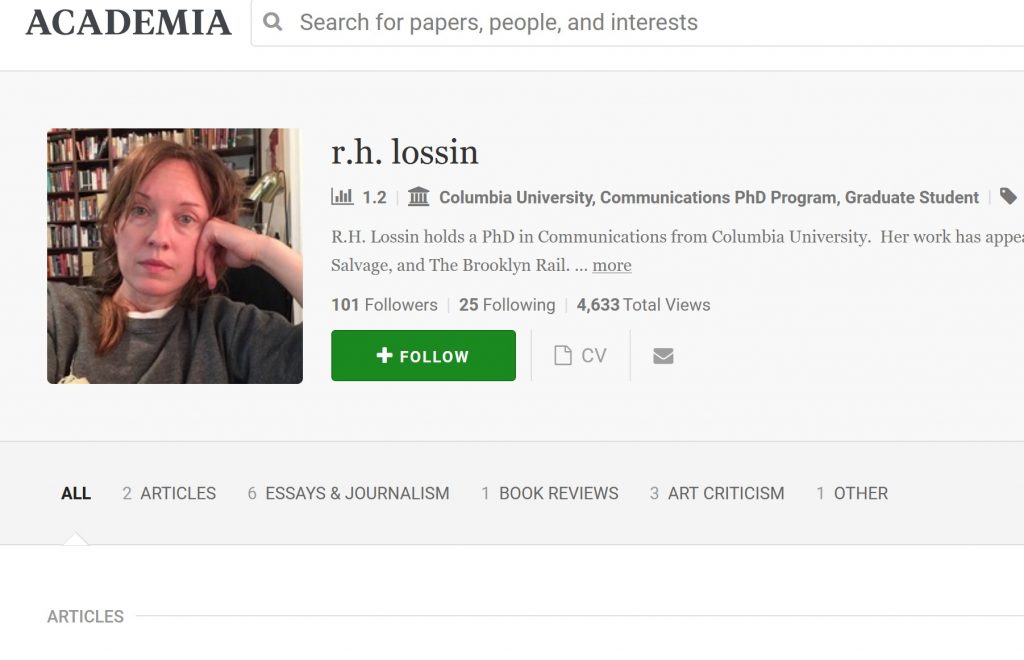The image size is (1024, 660).
Task: Open the r.h. lossin profile photo
Action: point(175,256)
